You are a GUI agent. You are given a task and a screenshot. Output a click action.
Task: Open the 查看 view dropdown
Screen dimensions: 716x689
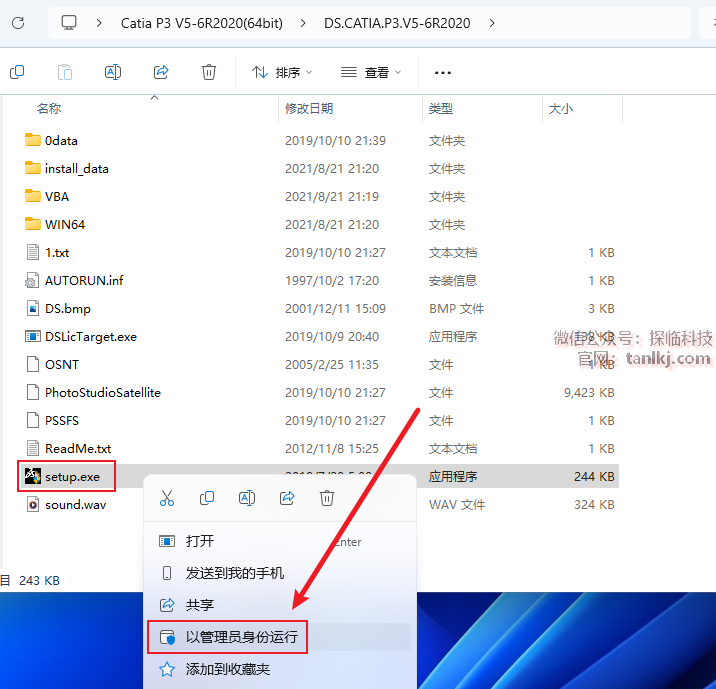(371, 72)
